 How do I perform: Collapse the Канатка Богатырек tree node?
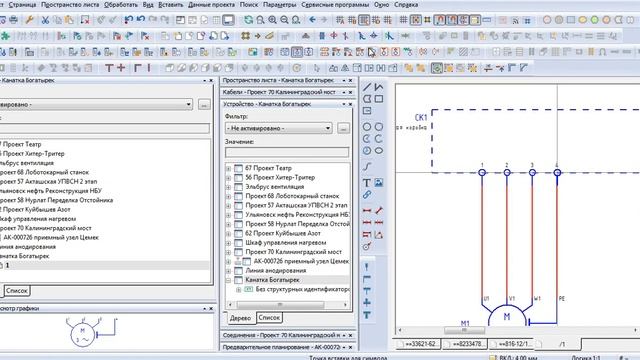(x=229, y=280)
